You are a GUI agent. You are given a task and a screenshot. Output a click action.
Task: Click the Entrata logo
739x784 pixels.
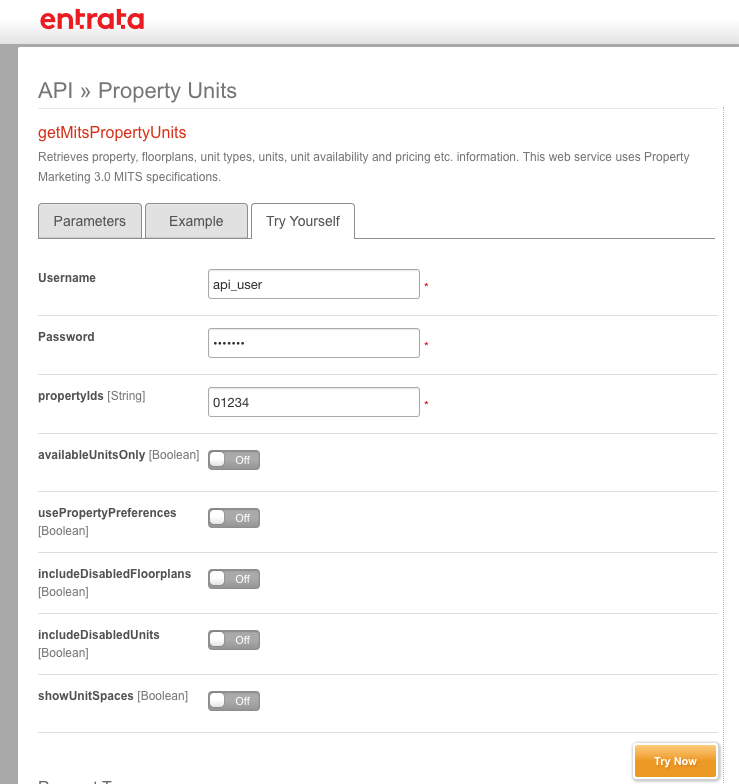pyautogui.click(x=92, y=20)
